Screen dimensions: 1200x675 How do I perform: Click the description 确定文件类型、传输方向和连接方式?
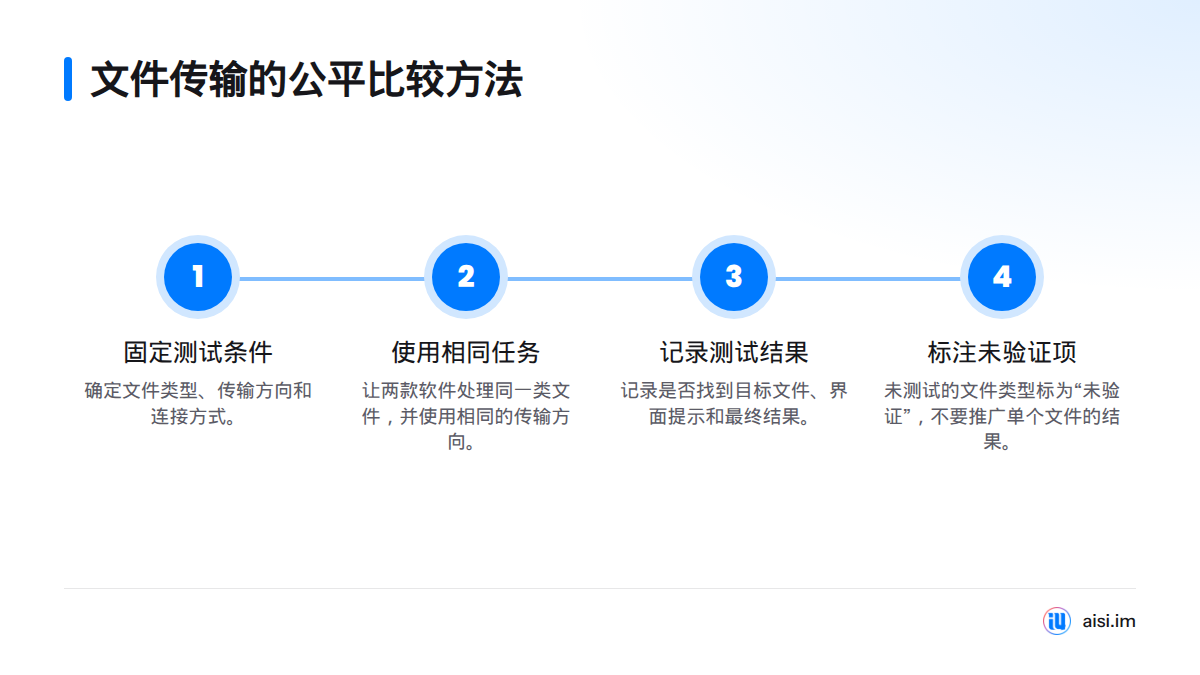click(198, 403)
